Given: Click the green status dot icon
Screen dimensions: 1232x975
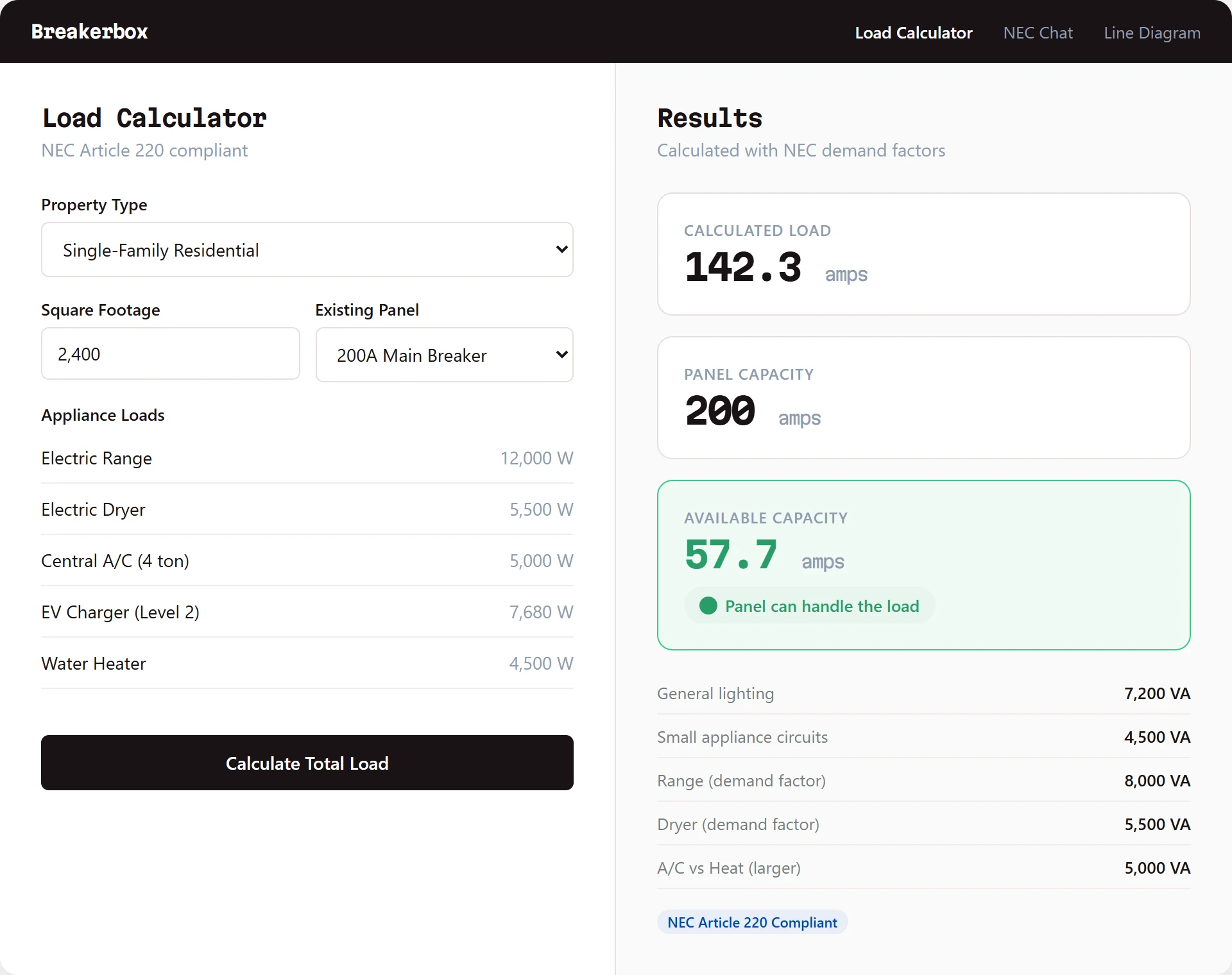Looking at the screenshot, I should pyautogui.click(x=708, y=606).
